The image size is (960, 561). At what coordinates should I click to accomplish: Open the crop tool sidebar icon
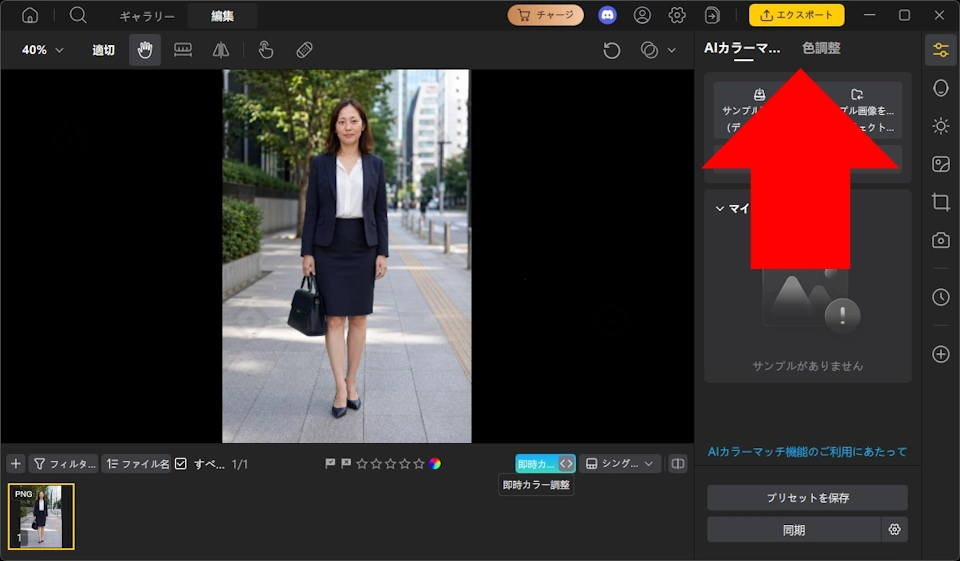coord(941,202)
